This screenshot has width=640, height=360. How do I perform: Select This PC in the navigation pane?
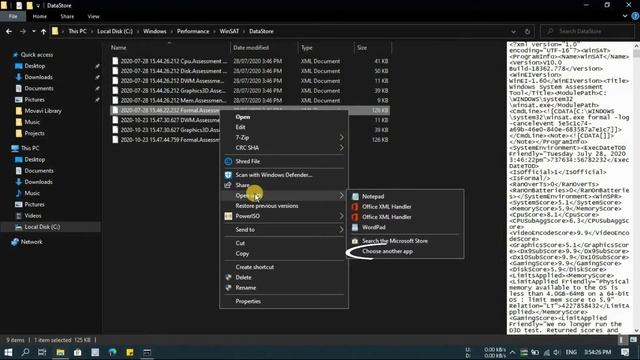tap(30, 148)
